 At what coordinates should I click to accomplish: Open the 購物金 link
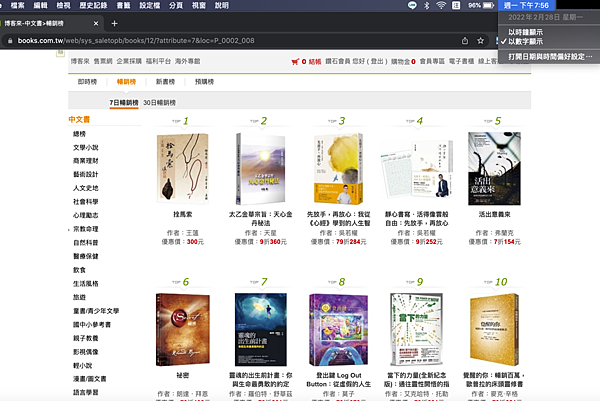click(401, 61)
